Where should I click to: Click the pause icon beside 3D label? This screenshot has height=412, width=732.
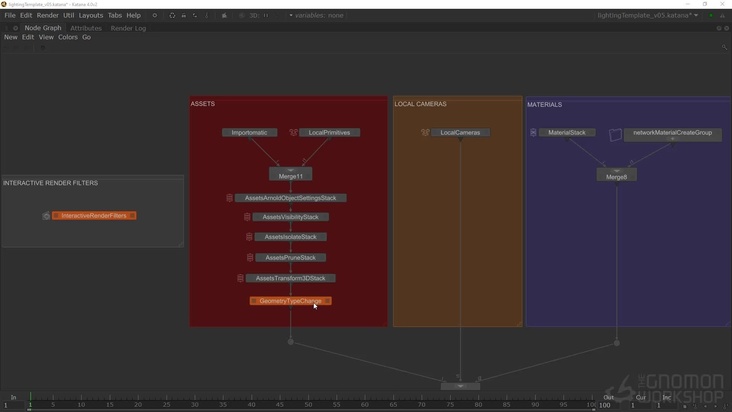tap(266, 15)
